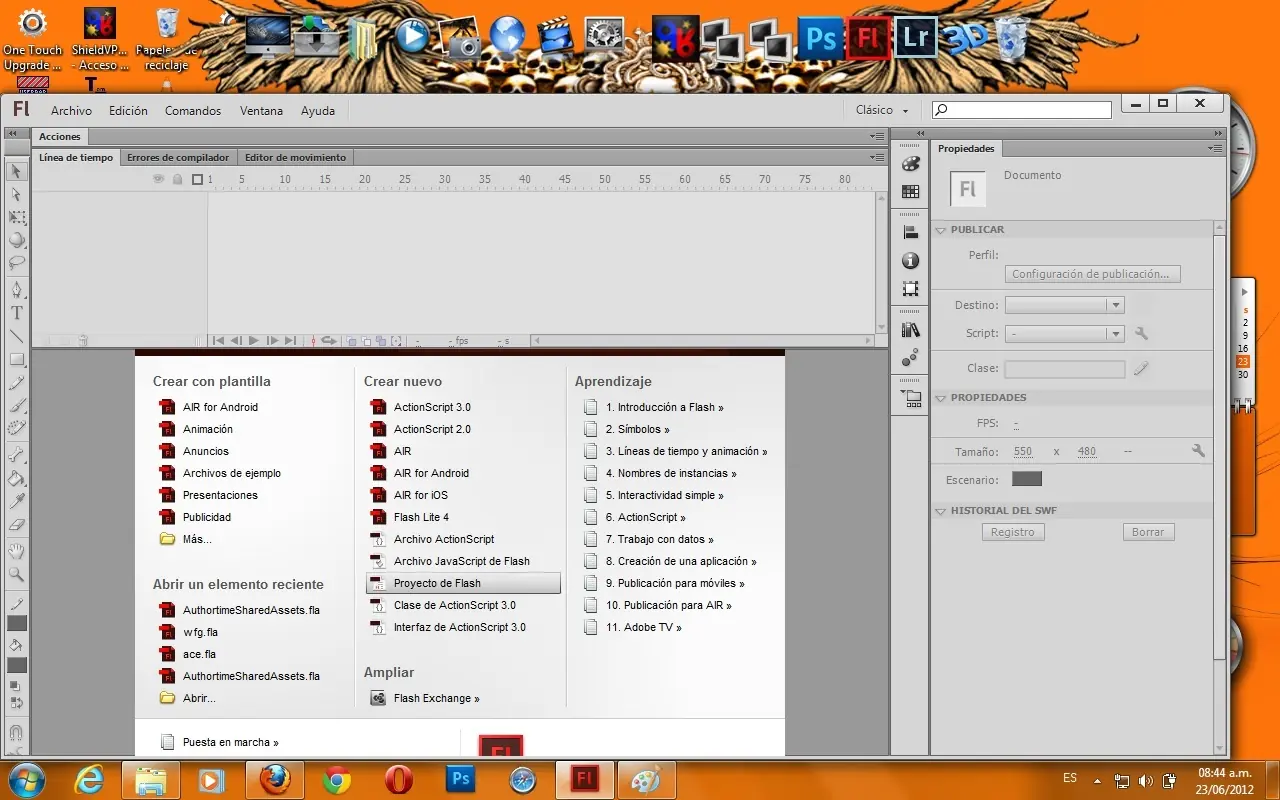Screen dimensions: 1280x800
Task: Open the Propiedades panel options menu
Action: pos(1215,148)
